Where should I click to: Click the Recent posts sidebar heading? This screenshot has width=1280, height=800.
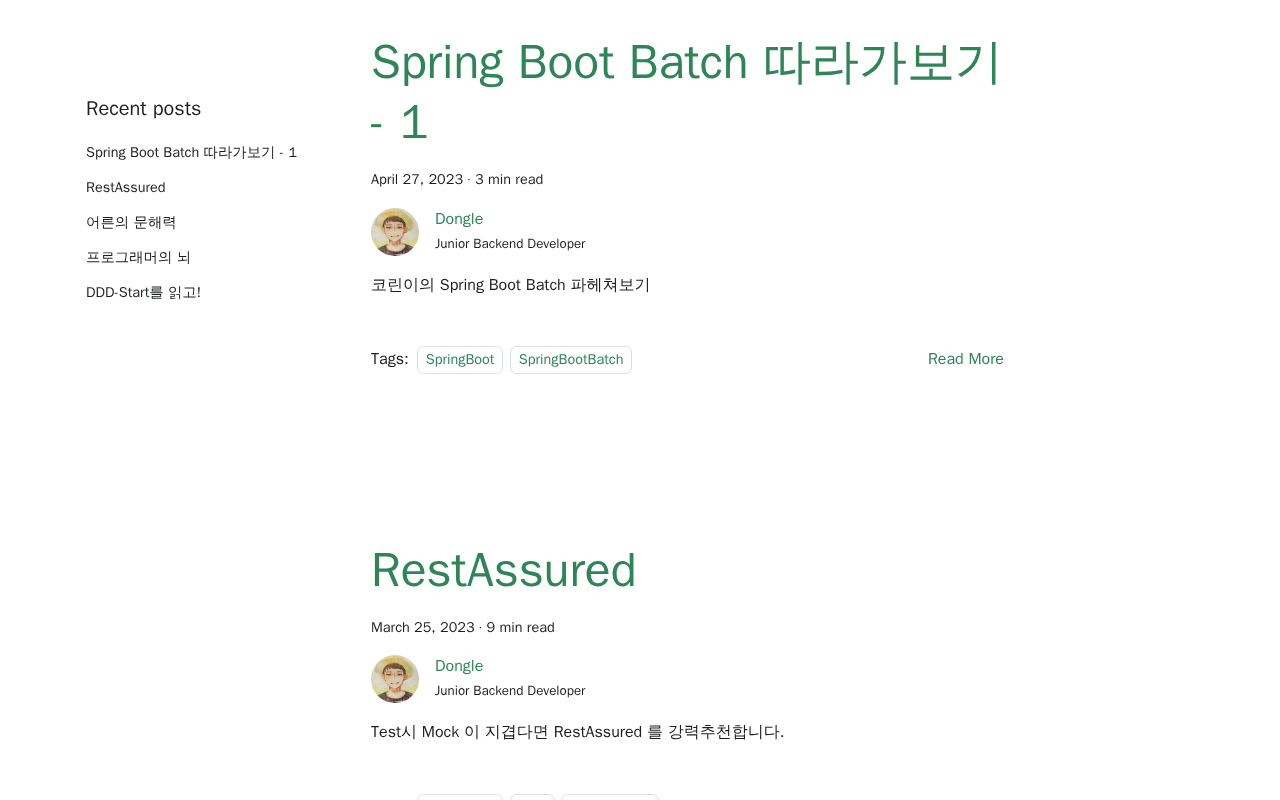click(x=143, y=109)
